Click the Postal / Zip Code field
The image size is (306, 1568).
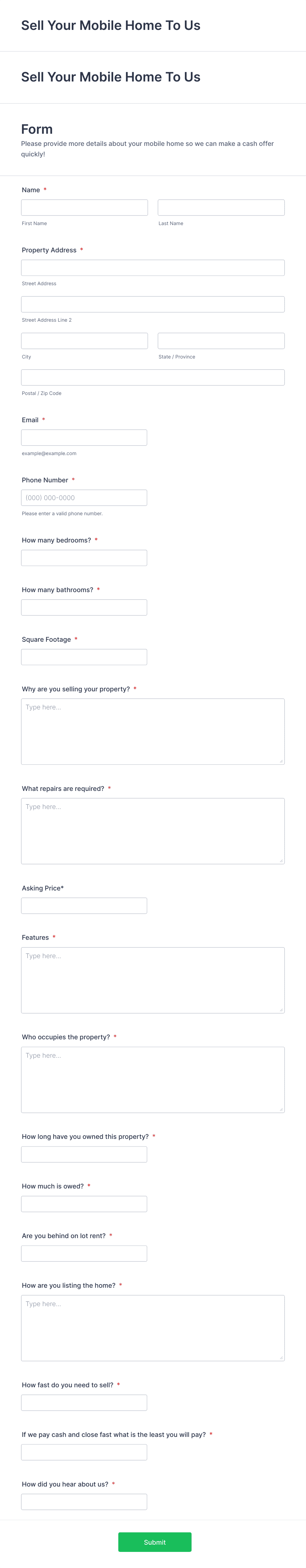[x=153, y=378]
